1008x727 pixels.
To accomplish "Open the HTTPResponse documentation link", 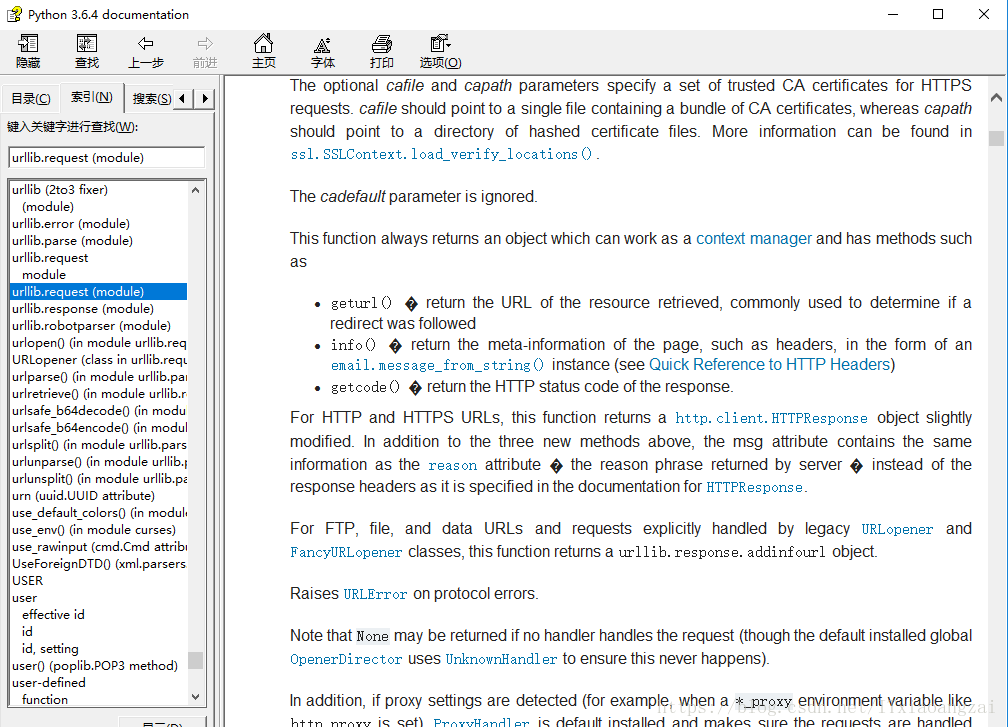I will [755, 488].
